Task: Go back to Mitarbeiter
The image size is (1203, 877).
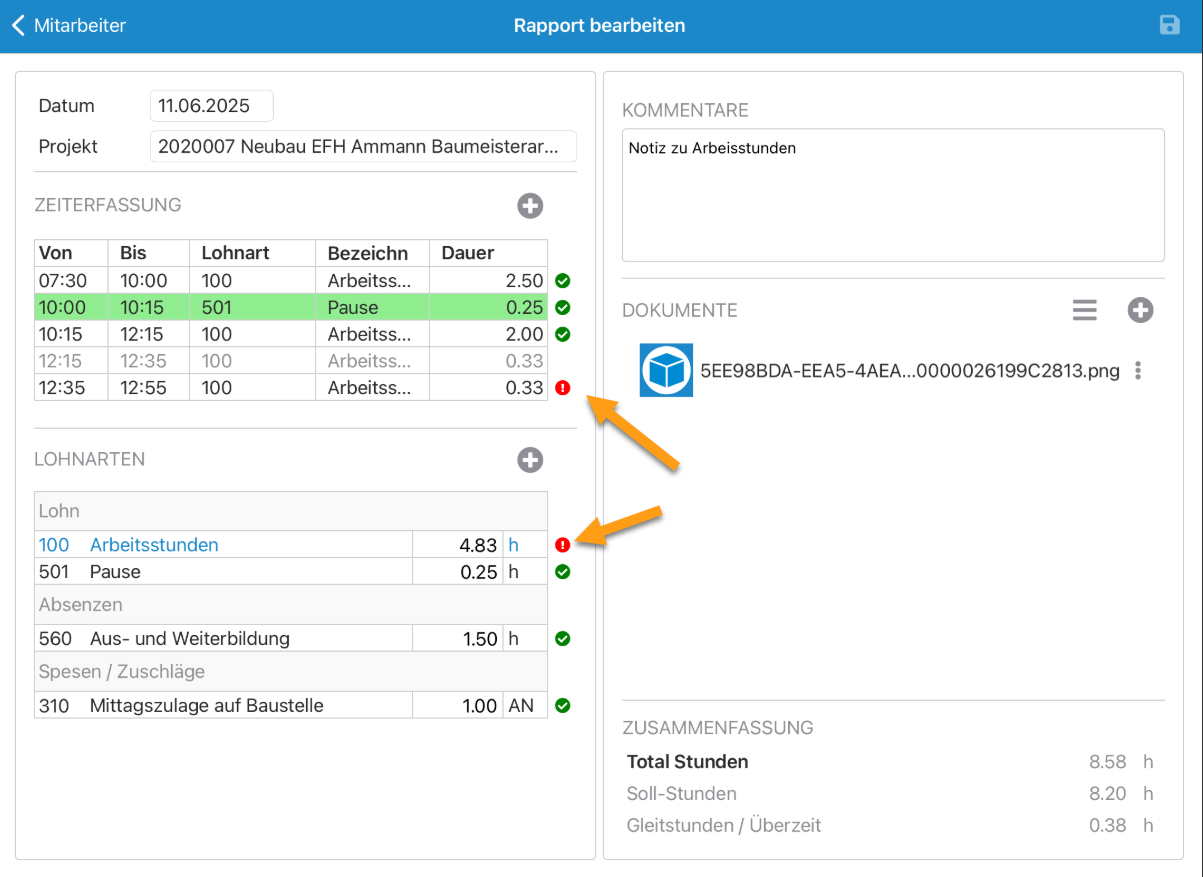Action: pos(69,26)
